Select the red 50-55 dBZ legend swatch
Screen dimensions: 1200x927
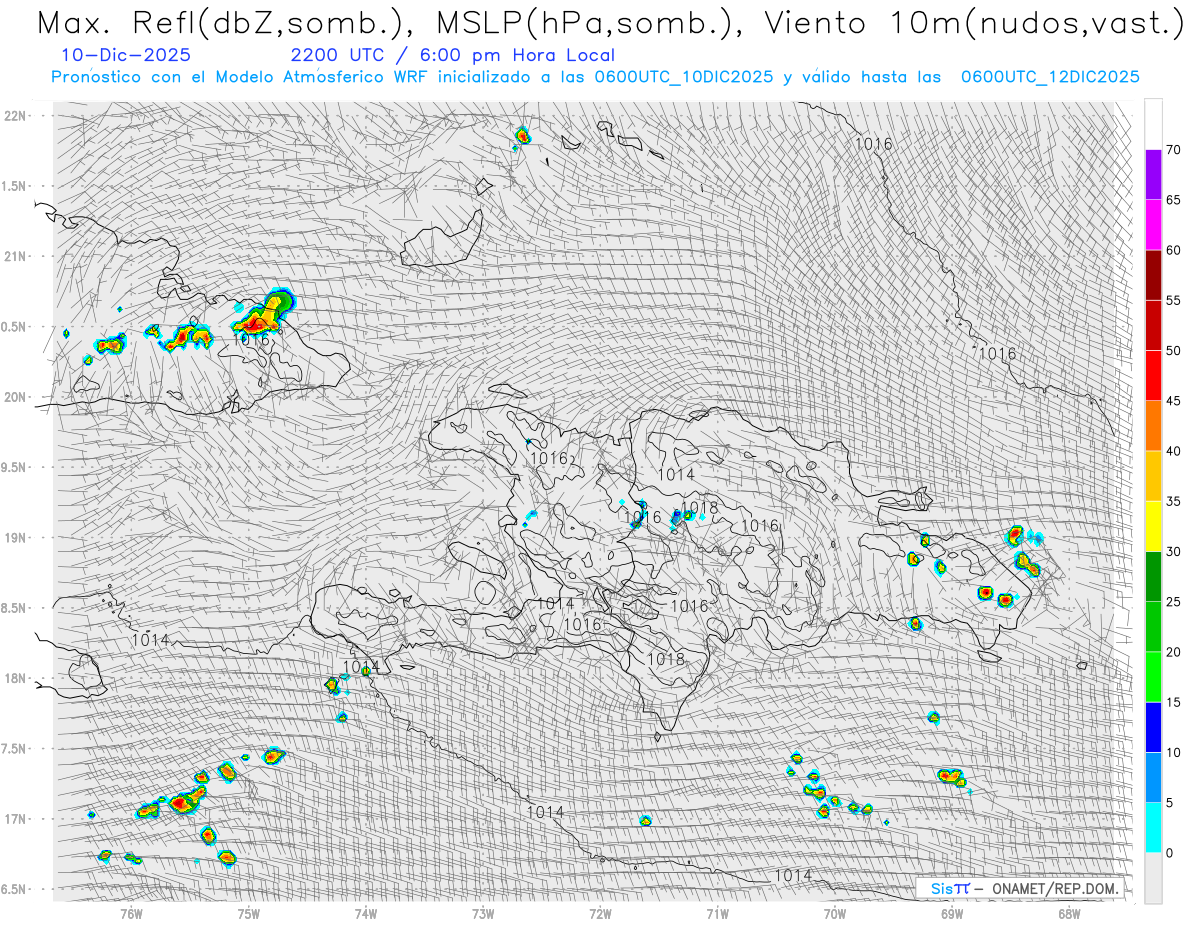[x=1153, y=325]
